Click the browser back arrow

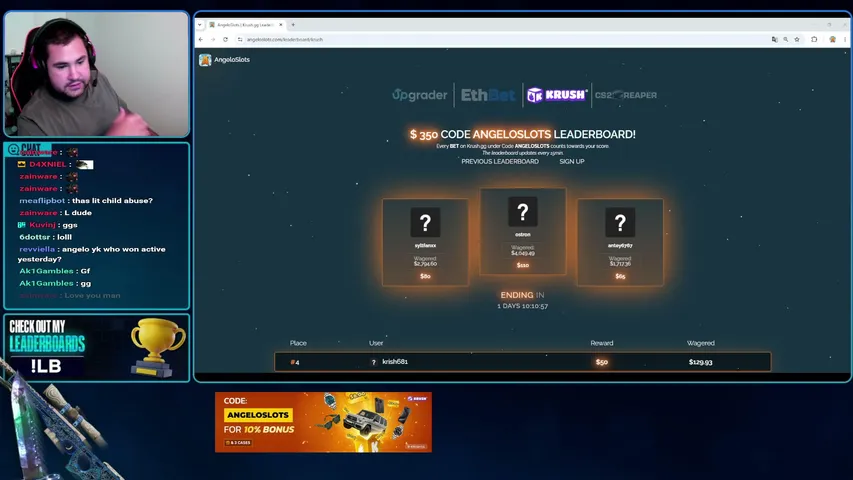(201, 39)
